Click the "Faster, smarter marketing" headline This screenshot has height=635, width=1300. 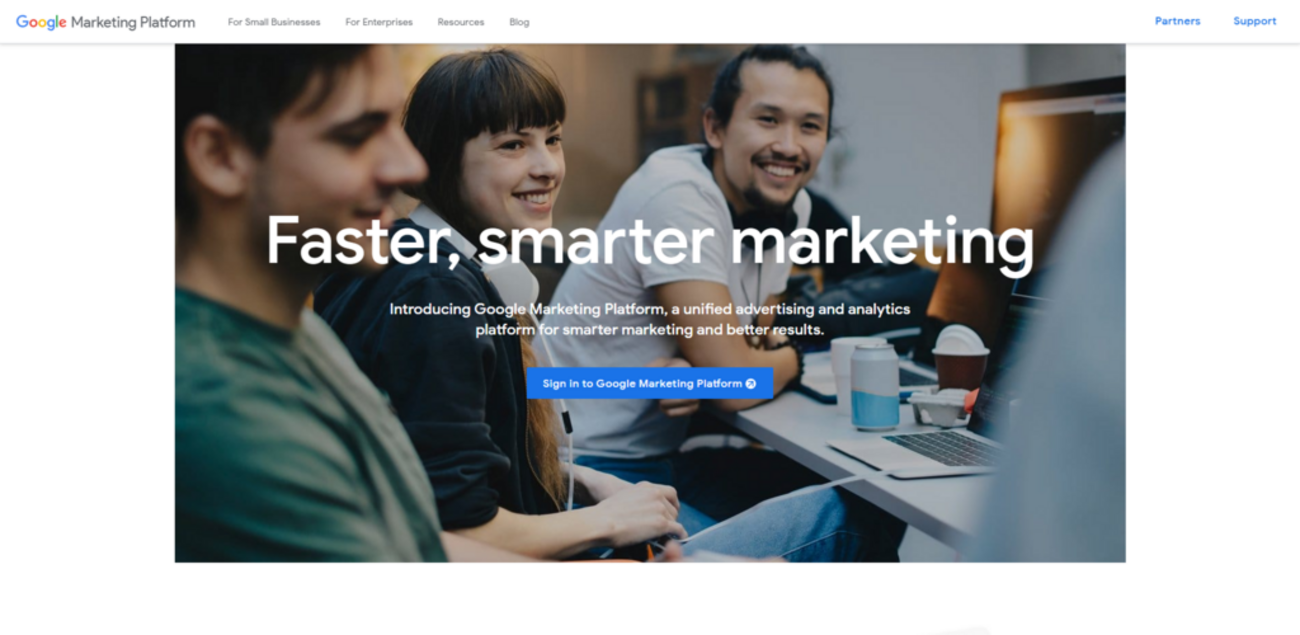650,241
